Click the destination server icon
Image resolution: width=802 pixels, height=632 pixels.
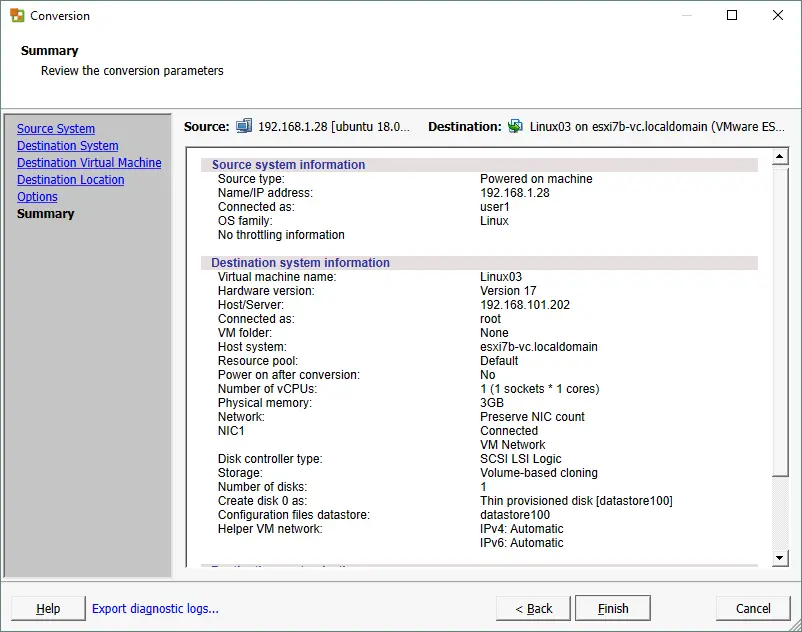(x=515, y=126)
